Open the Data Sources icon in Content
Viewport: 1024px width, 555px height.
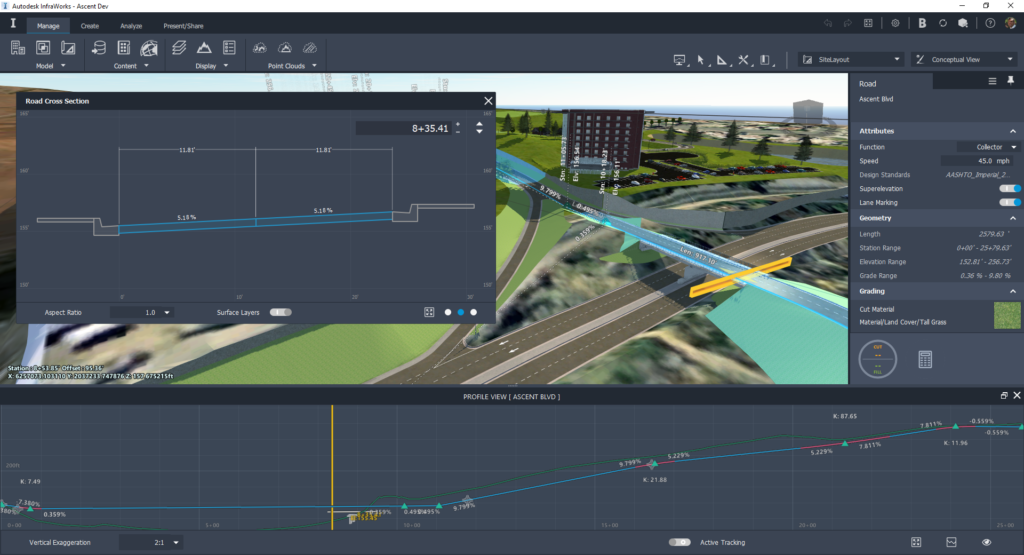click(x=98, y=47)
